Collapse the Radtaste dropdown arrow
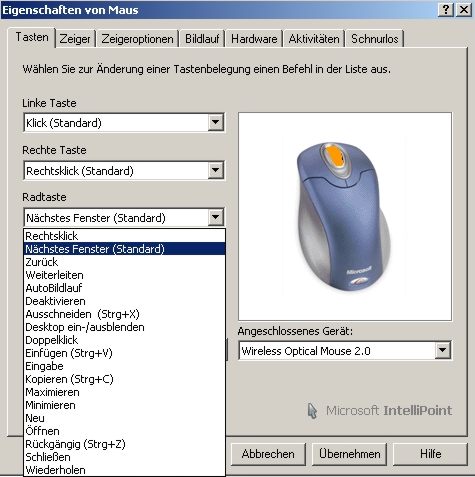This screenshot has width=475, height=477. click(216, 217)
